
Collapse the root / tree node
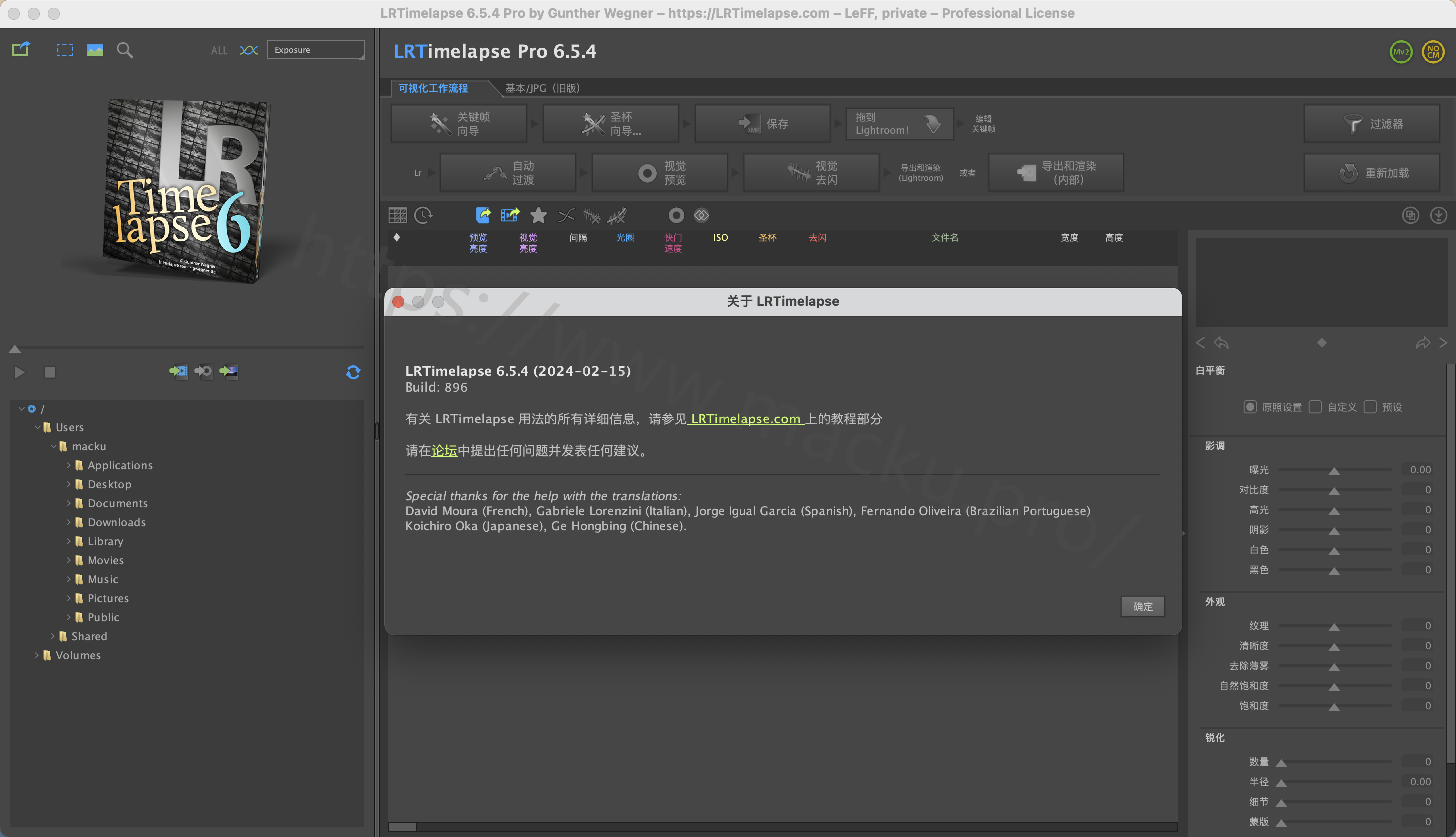click(x=21, y=408)
